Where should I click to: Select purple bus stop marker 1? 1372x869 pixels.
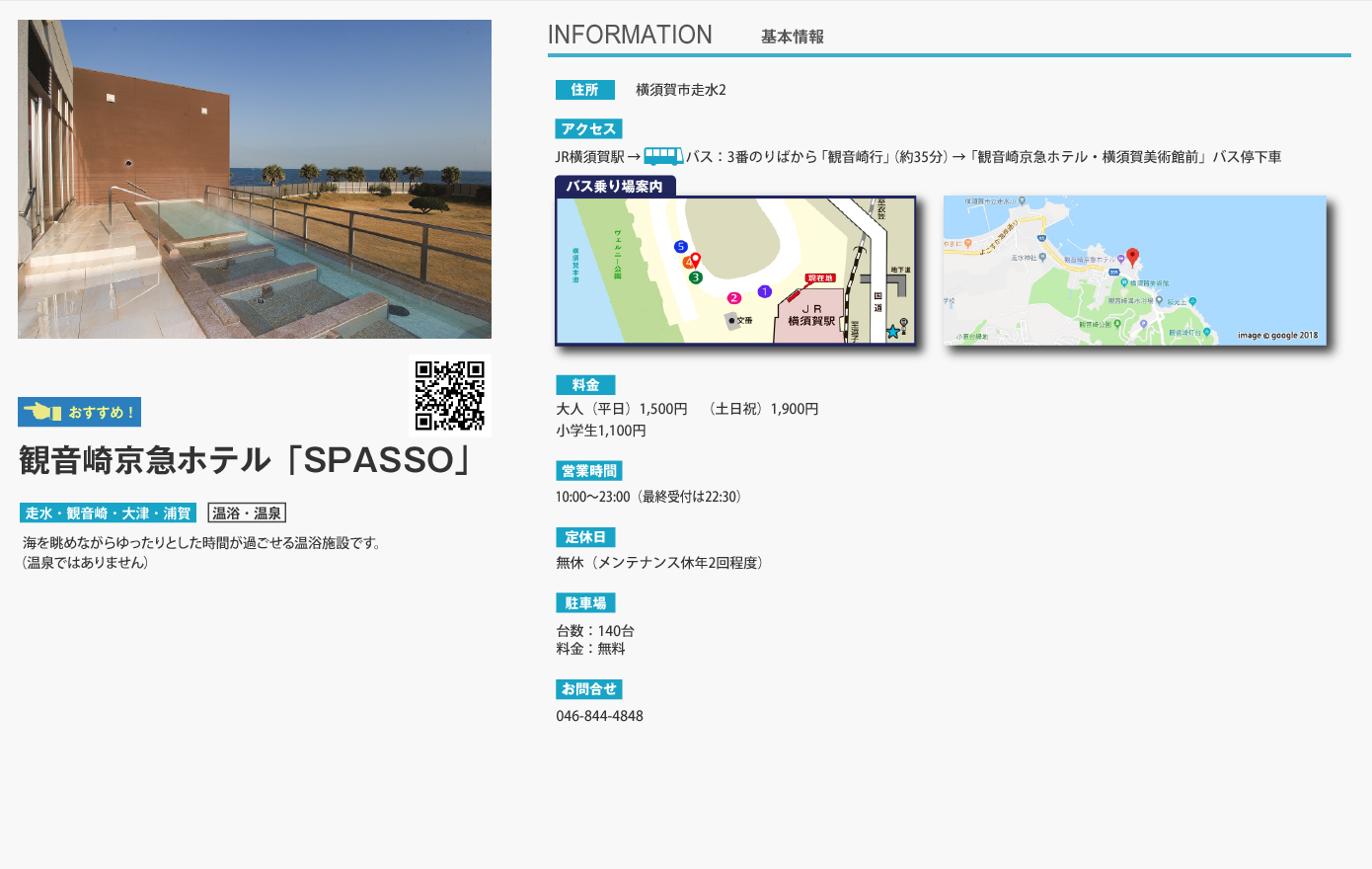[x=764, y=291]
